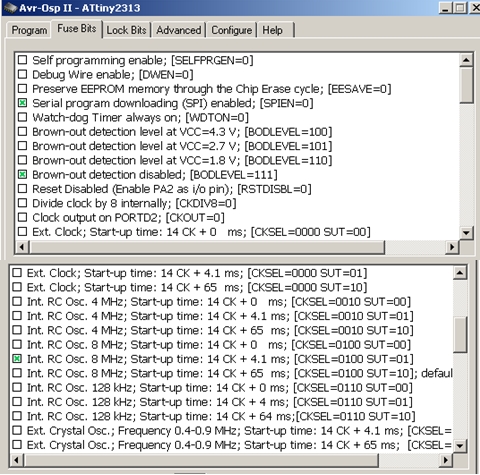Toggle Debug Wire enable DWEN checkbox

[22, 74]
